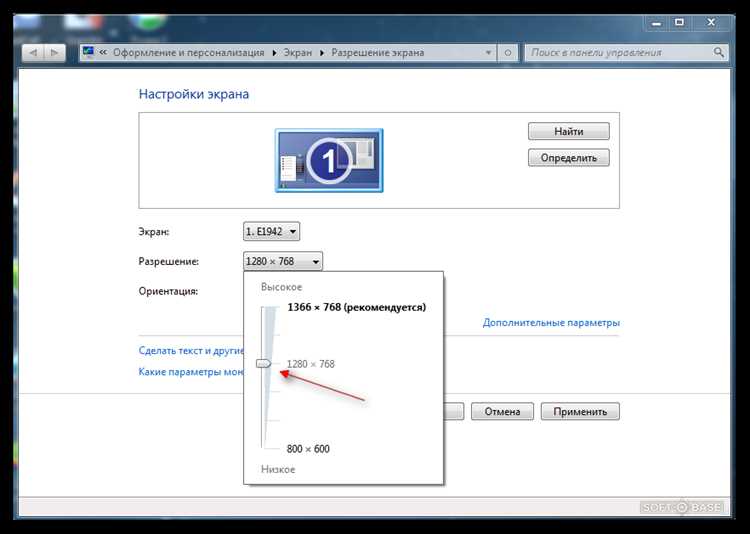750x534 pixels.
Task: Toggle the Разрешение resolution dropdown
Action: [283, 261]
